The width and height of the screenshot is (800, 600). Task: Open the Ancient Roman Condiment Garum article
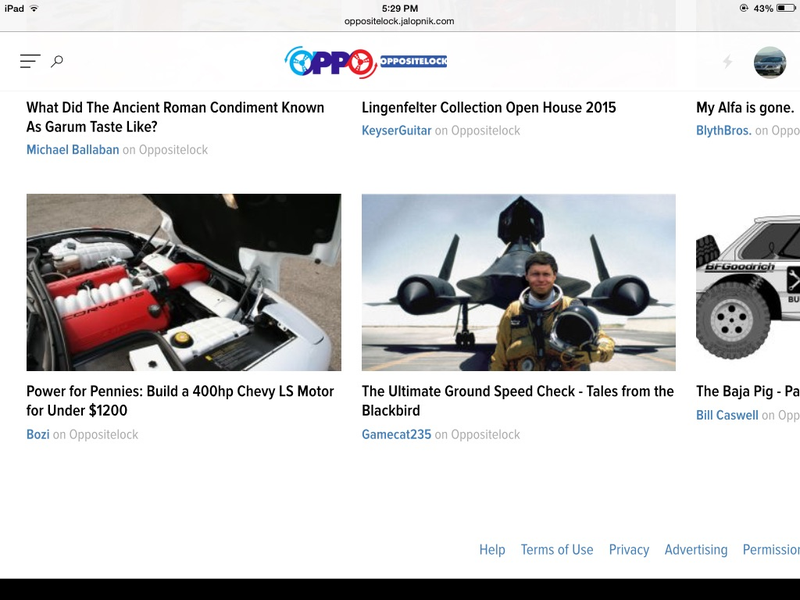(x=175, y=117)
